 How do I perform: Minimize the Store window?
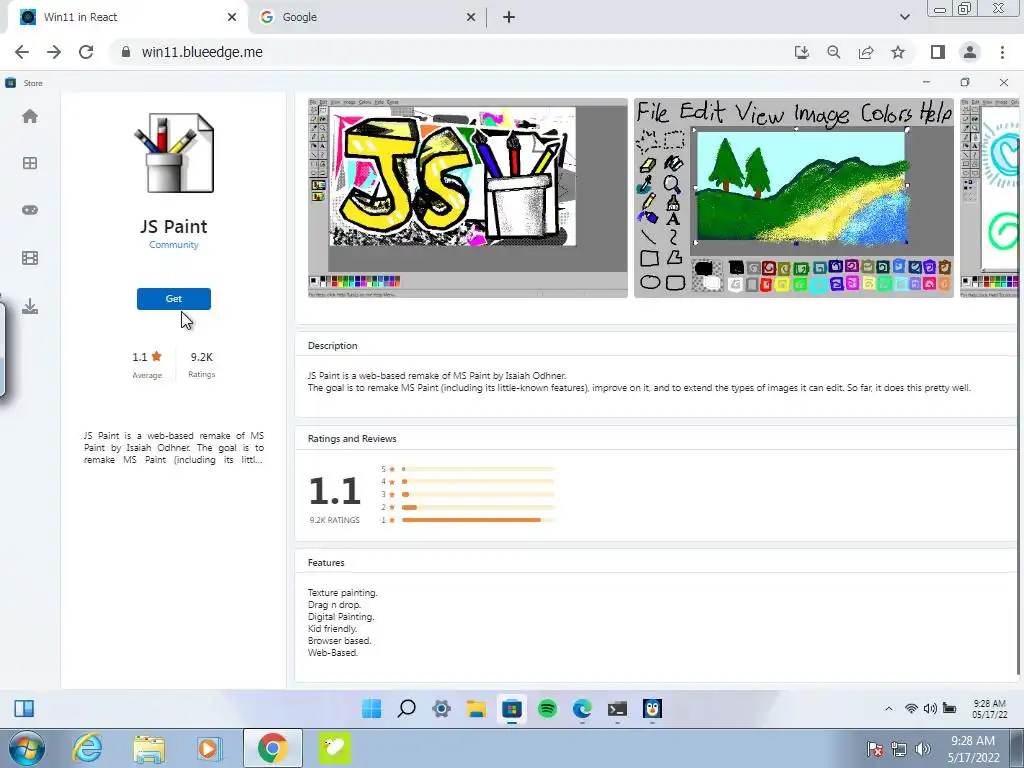pyautogui.click(x=926, y=82)
